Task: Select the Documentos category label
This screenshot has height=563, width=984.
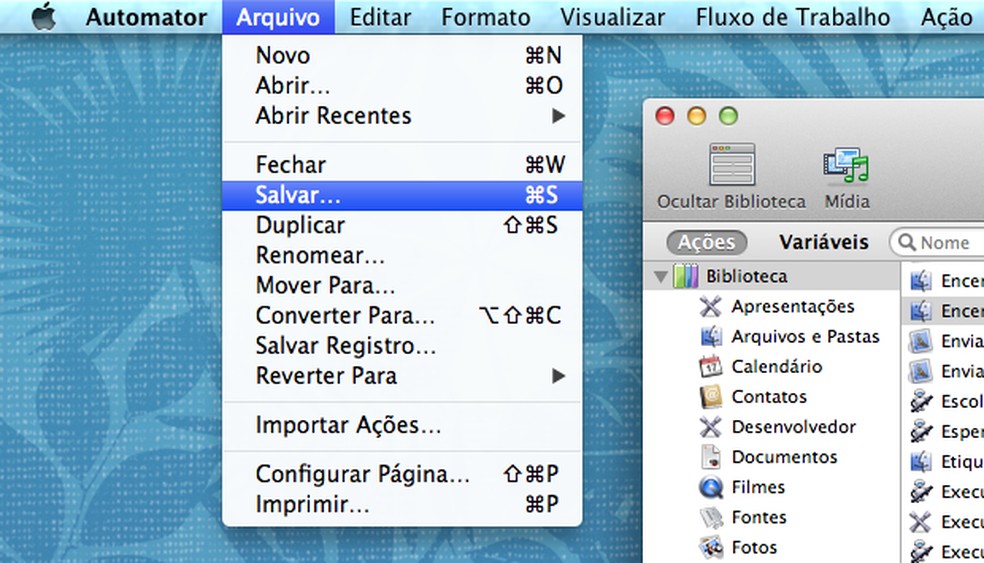Action: click(784, 457)
